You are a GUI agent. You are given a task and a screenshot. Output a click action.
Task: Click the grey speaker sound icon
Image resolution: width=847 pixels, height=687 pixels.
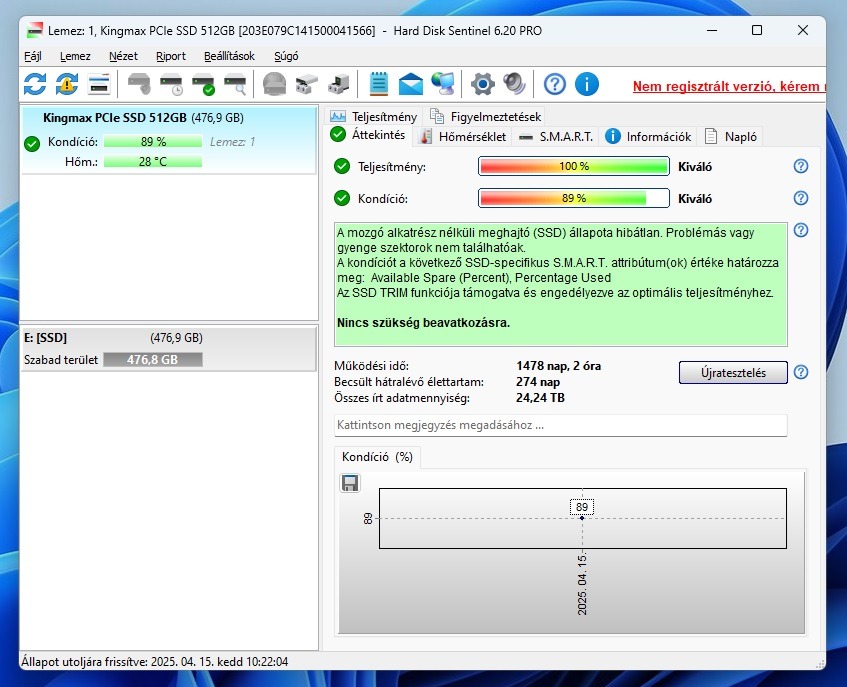pyautogui.click(x=514, y=84)
